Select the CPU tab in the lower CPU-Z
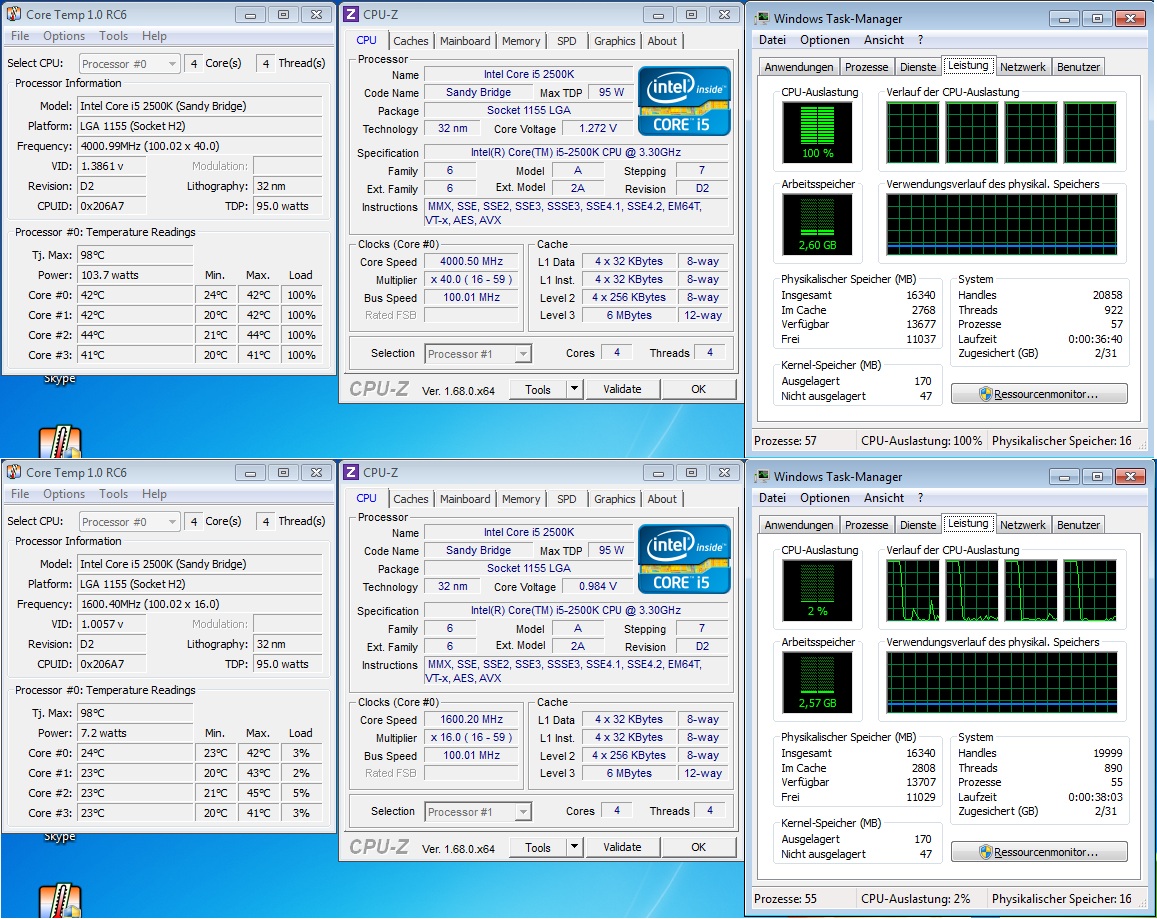The height and width of the screenshot is (919, 1157). 366,498
